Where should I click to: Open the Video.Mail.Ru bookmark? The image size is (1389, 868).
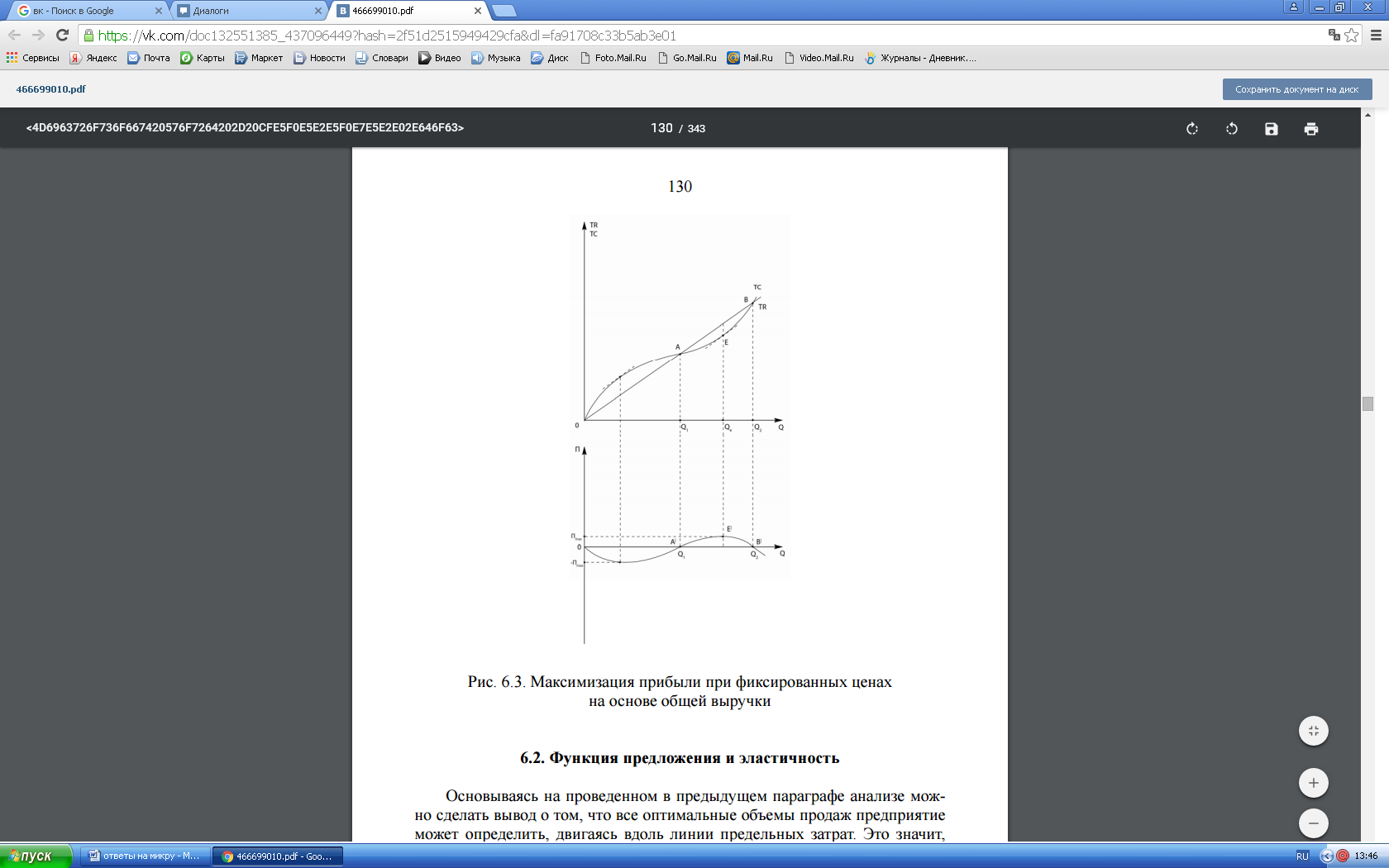click(x=819, y=58)
